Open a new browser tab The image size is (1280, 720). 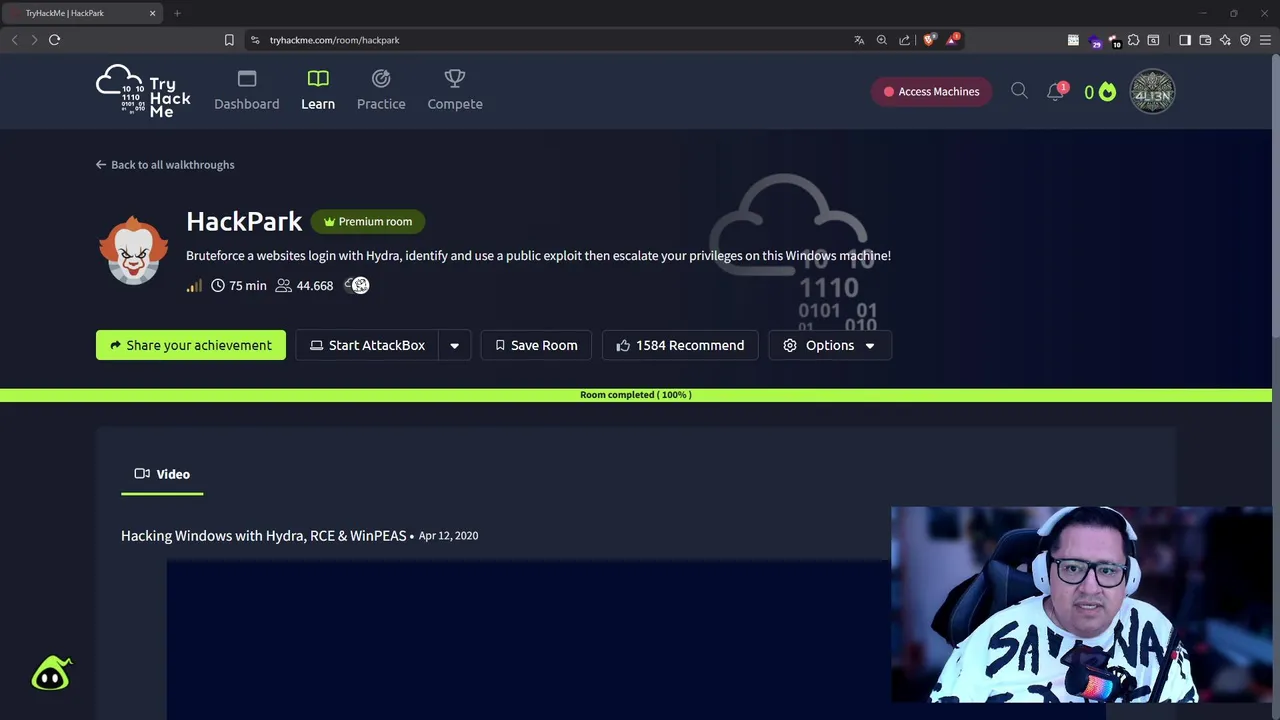[177, 13]
